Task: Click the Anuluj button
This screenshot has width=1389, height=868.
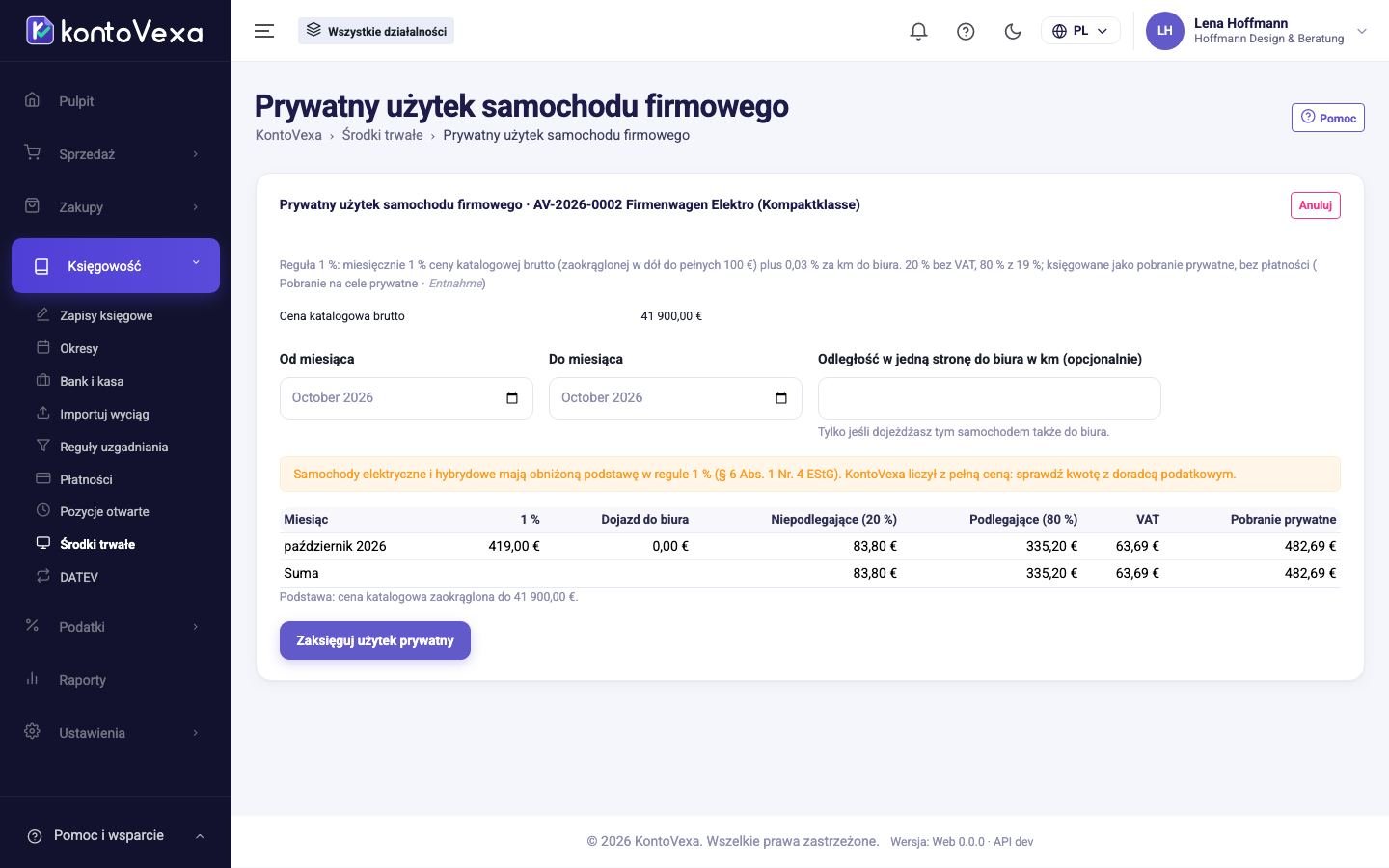Action: (1315, 205)
